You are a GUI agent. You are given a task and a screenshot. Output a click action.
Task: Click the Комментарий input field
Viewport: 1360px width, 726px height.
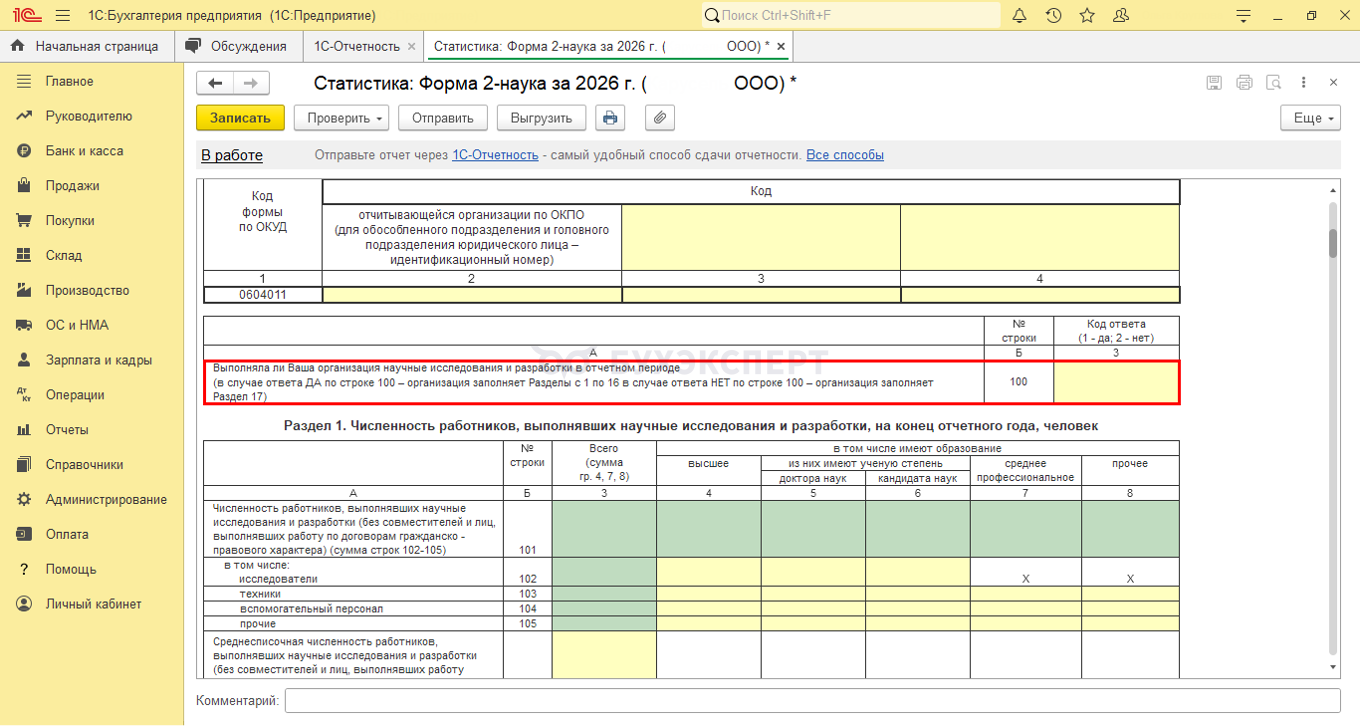(x=812, y=700)
